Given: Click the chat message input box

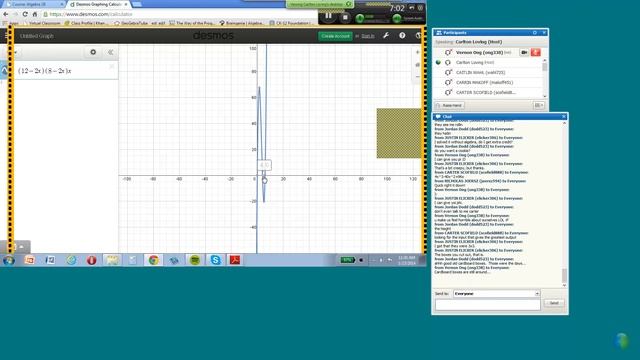Looking at the screenshot, I should [x=488, y=304].
